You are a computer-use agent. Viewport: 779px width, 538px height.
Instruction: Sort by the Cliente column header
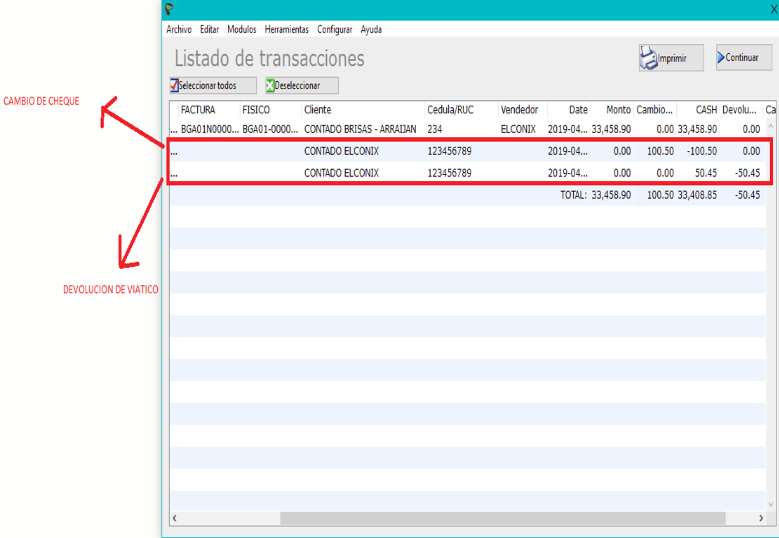pos(363,110)
